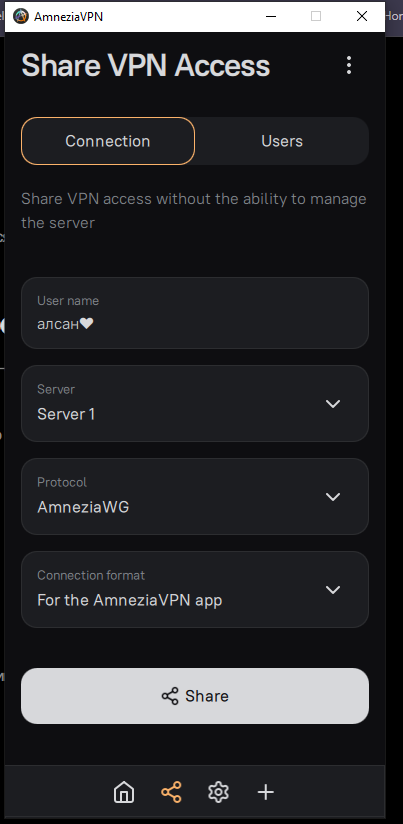Image resolution: width=403 pixels, height=824 pixels.
Task: Click the chevron on Connection format field
Action: (x=333, y=590)
